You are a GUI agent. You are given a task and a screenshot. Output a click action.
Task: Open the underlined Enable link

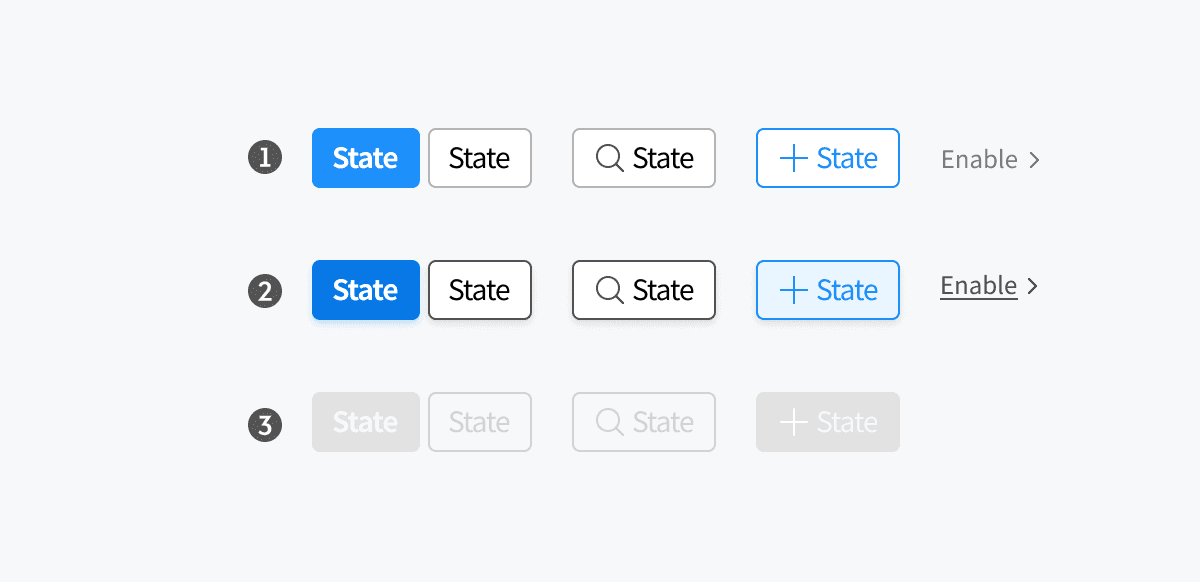979,286
